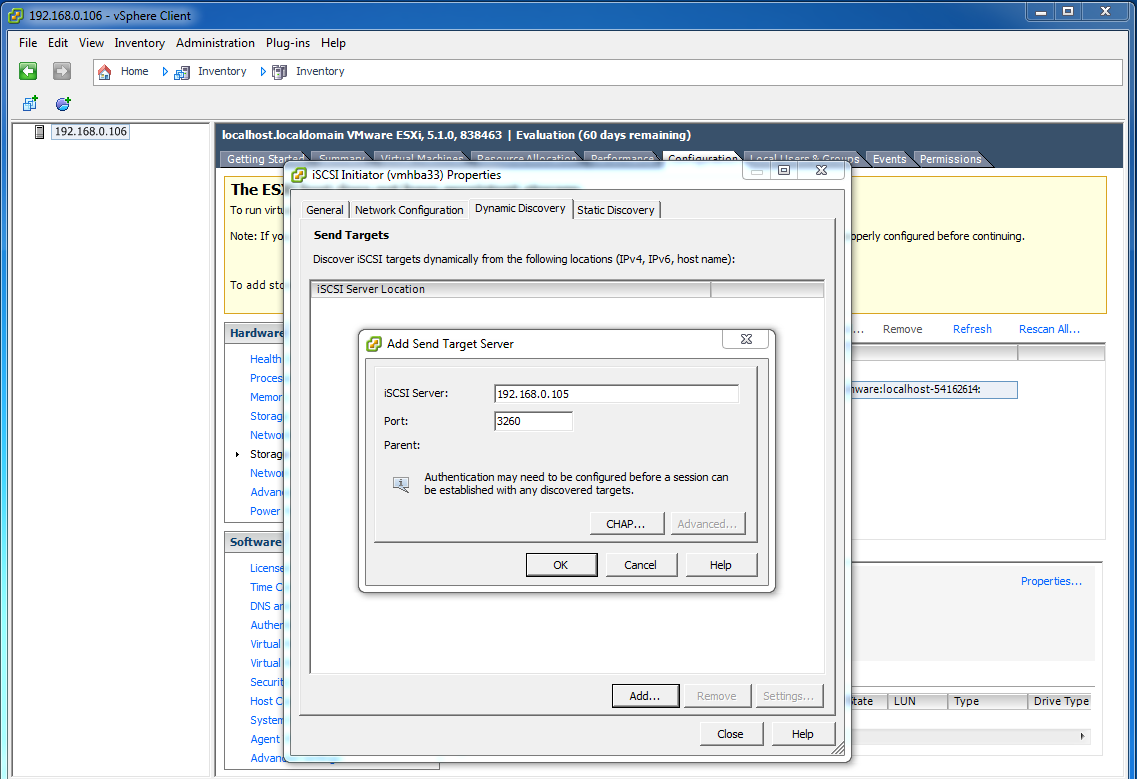Switch to the General tab
The height and width of the screenshot is (779, 1137).
coord(325,210)
